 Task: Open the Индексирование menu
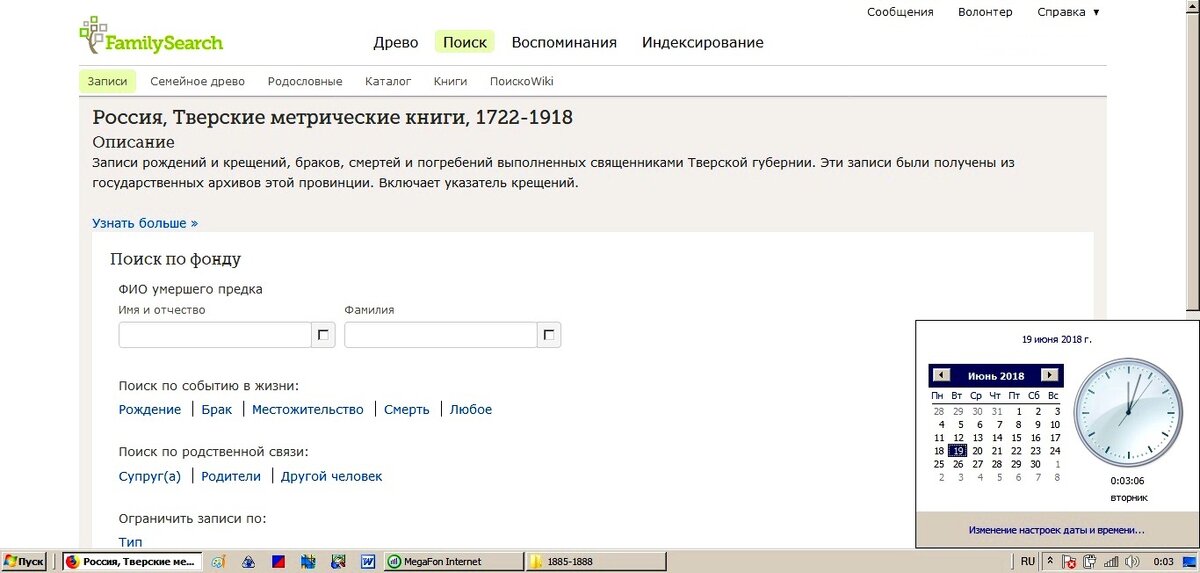[703, 43]
